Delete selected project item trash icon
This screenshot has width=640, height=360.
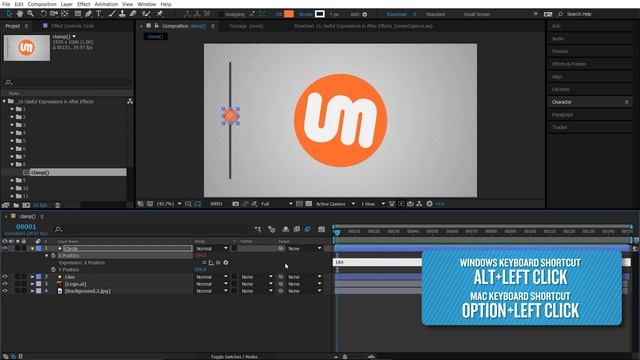pos(58,205)
